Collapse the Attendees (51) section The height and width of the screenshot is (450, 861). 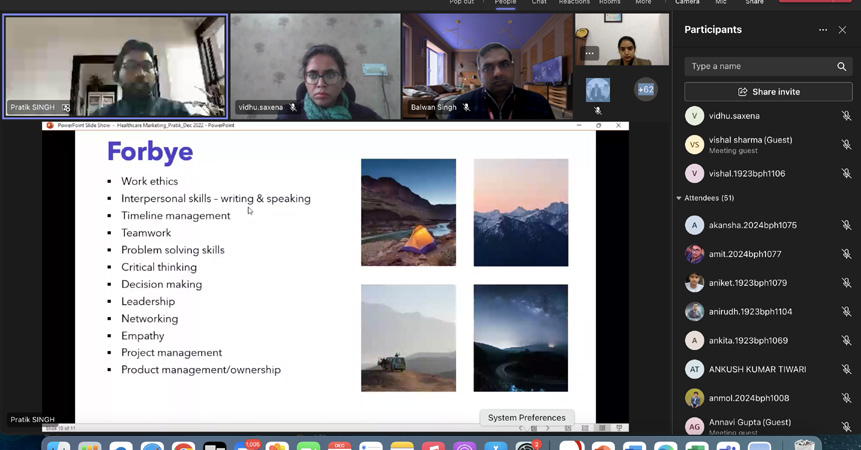[679, 198]
